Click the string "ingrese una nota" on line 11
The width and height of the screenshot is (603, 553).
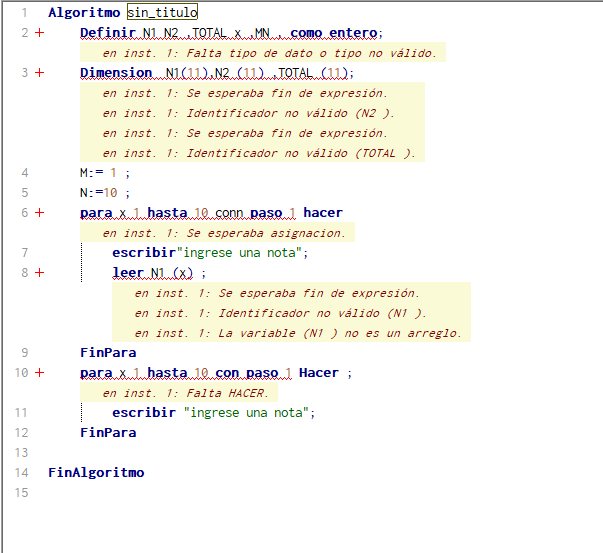point(247,413)
